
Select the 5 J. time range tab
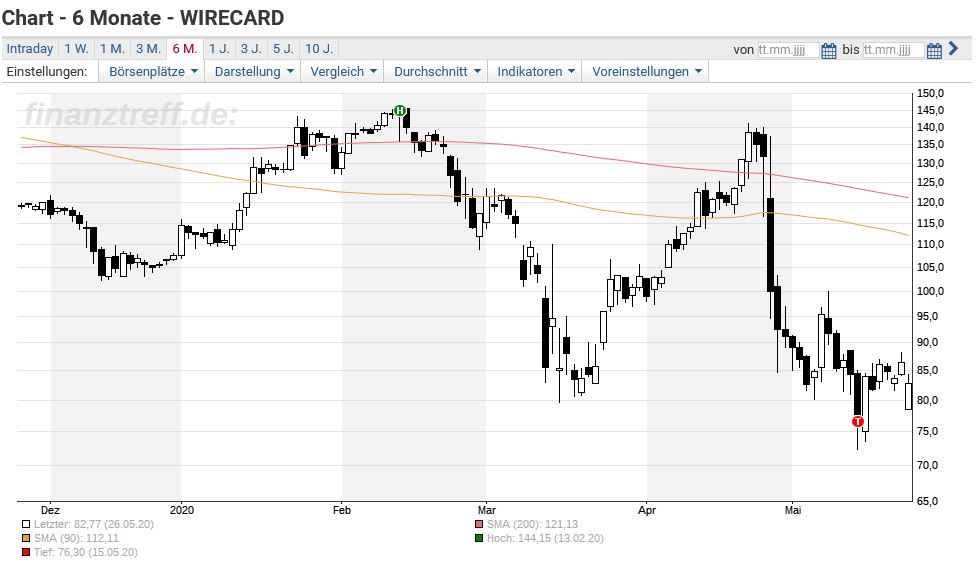coord(283,49)
